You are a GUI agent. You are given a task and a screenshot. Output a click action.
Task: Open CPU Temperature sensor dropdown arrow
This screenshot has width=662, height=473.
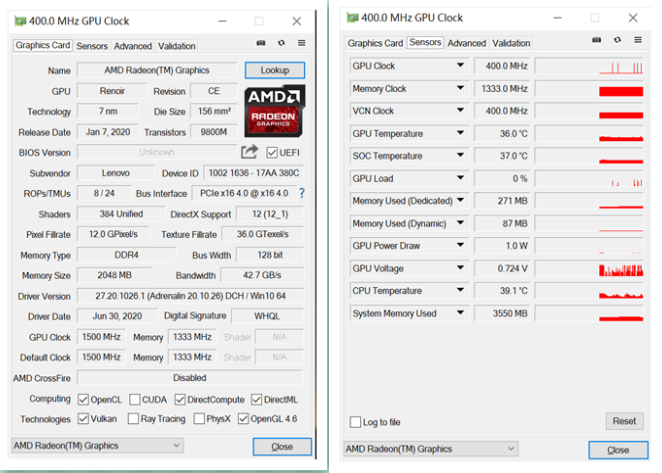[460, 290]
